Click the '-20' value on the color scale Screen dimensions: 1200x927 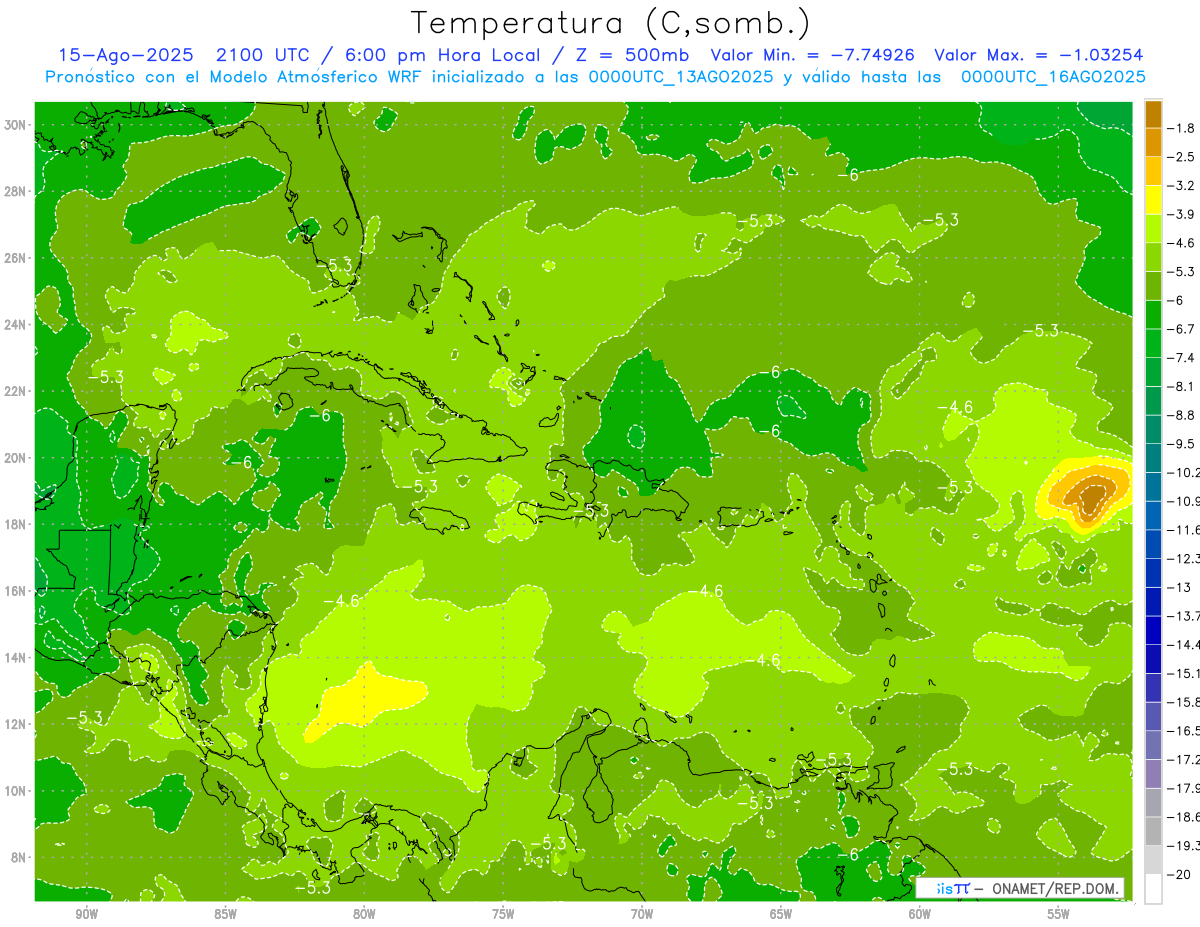(1179, 874)
